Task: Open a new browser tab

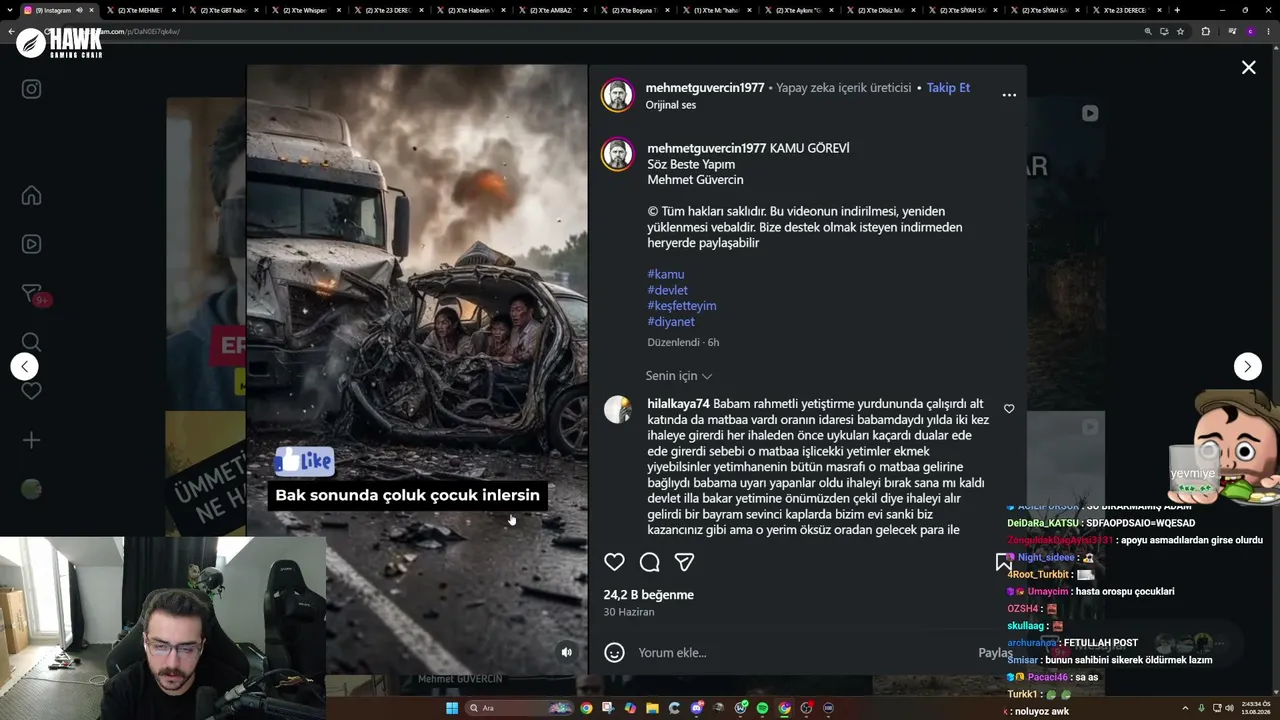Action: click(x=1177, y=10)
